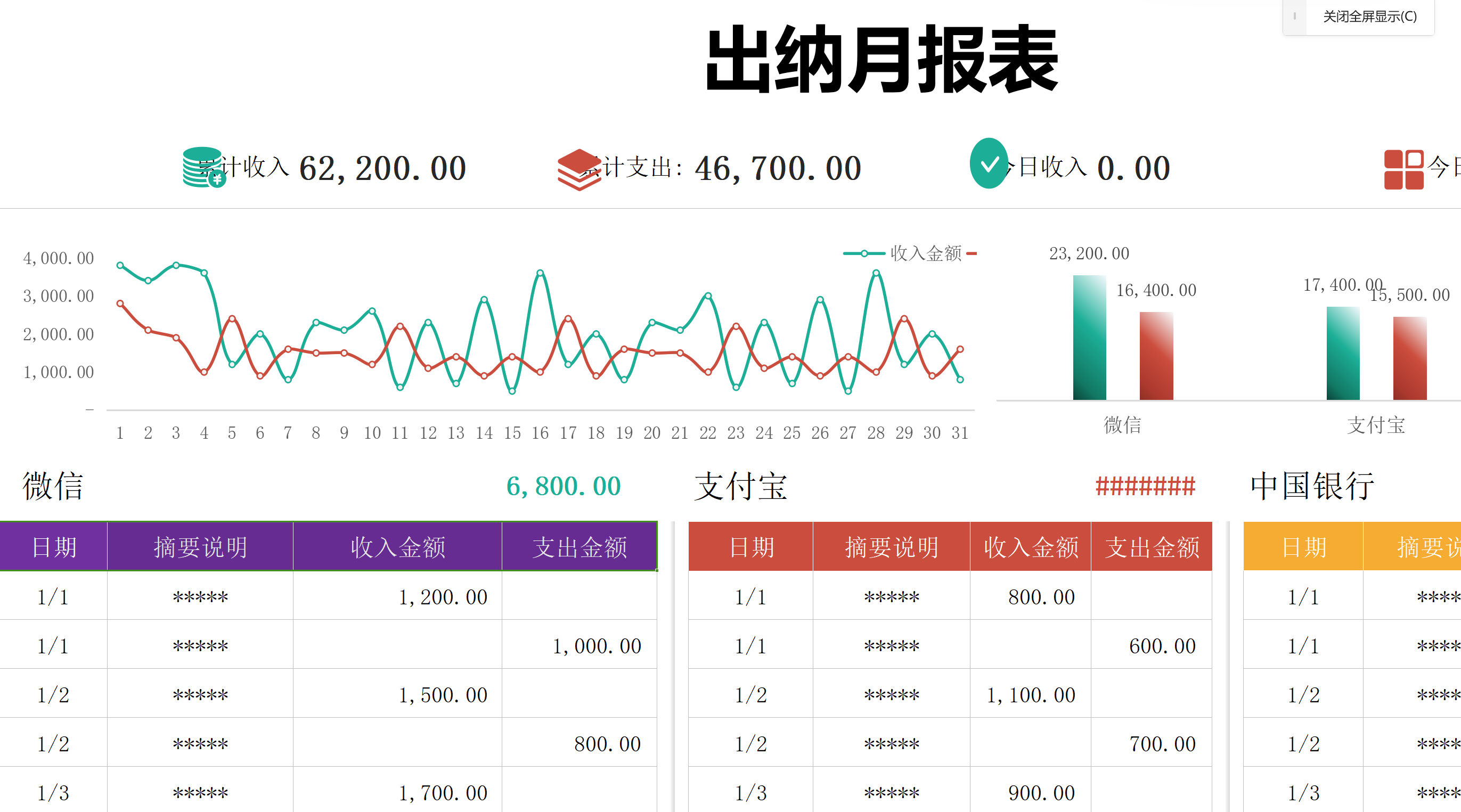Select WeChat expense cell 800.00
Viewport: 1461px width, 812px height.
coord(579,743)
